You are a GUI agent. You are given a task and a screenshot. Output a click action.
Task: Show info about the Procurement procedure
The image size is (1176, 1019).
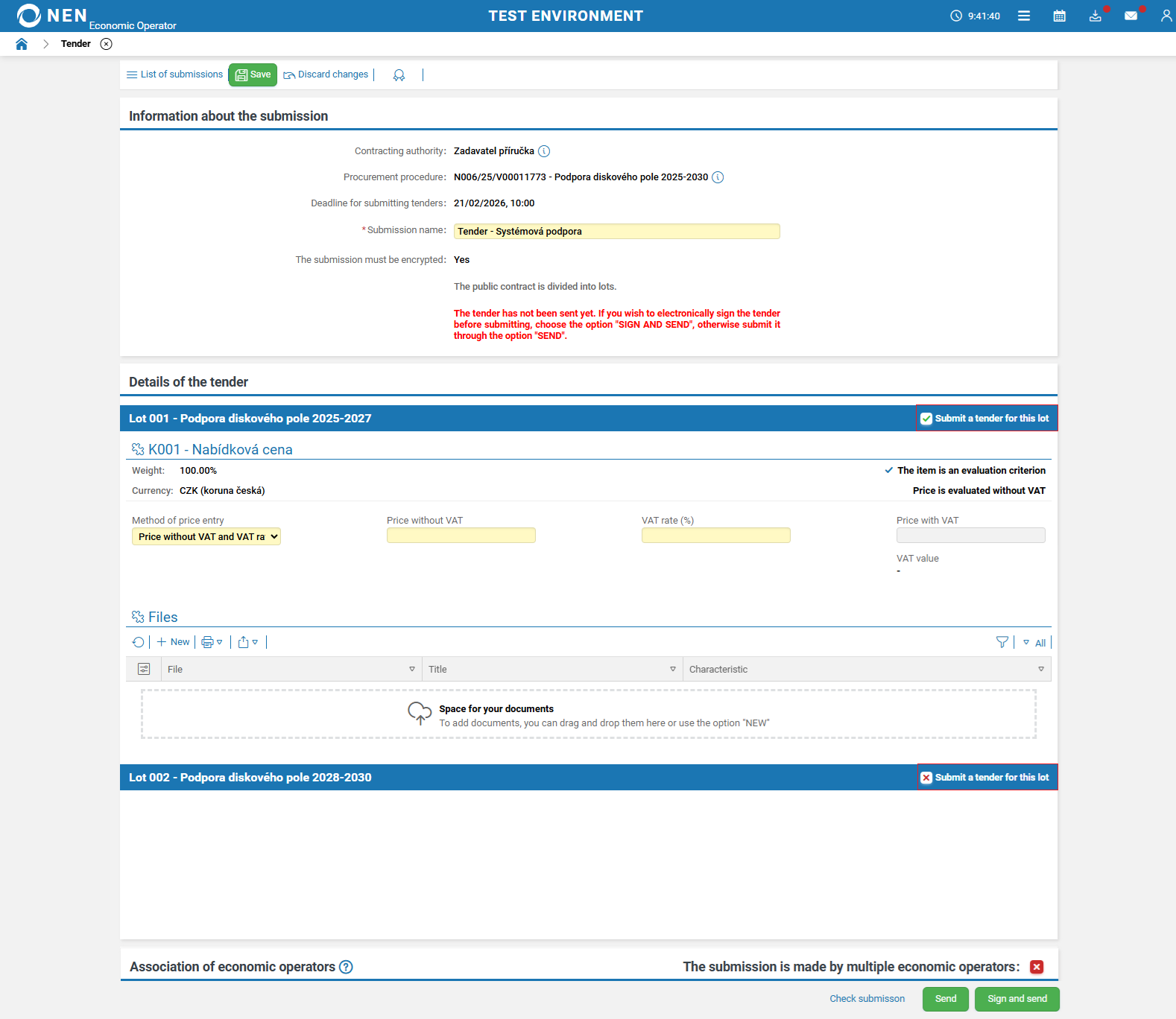pyautogui.click(x=718, y=177)
